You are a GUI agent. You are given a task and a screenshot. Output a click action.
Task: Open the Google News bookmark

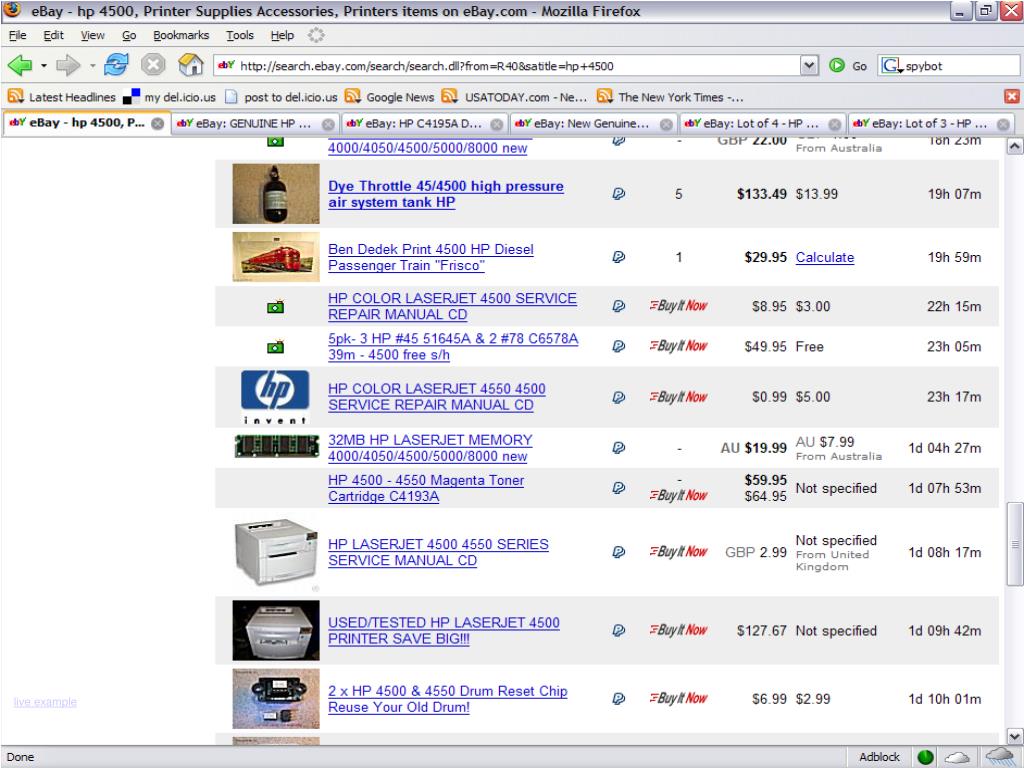pos(390,97)
